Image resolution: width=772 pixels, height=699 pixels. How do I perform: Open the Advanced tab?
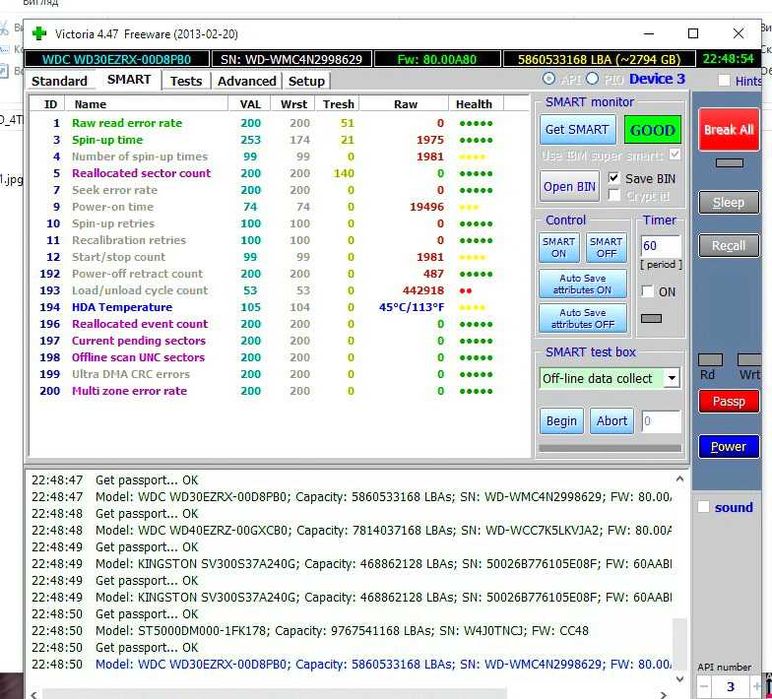click(x=247, y=81)
